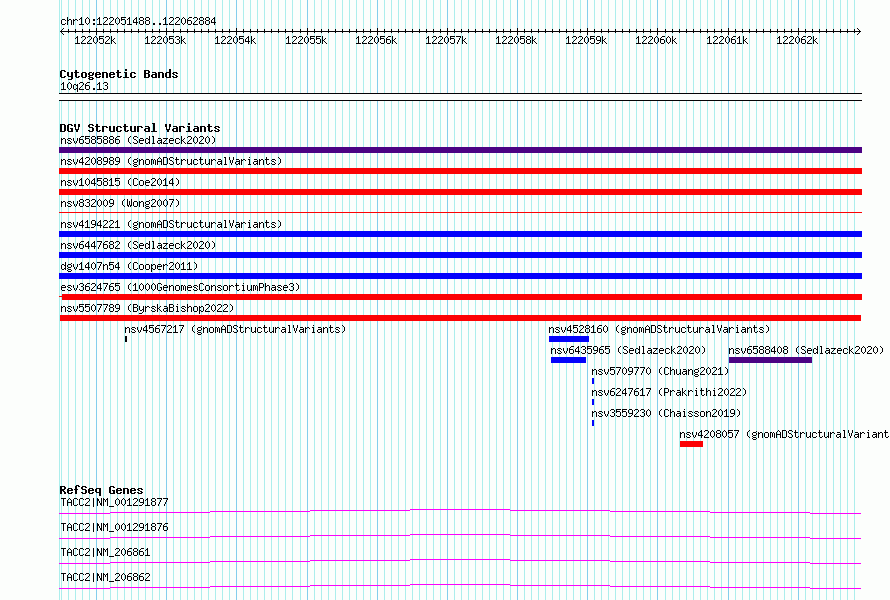The width and height of the screenshot is (890, 600).
Task: Open the nsv6447682 (Sedlazeck2020) label
Action: click(x=138, y=245)
